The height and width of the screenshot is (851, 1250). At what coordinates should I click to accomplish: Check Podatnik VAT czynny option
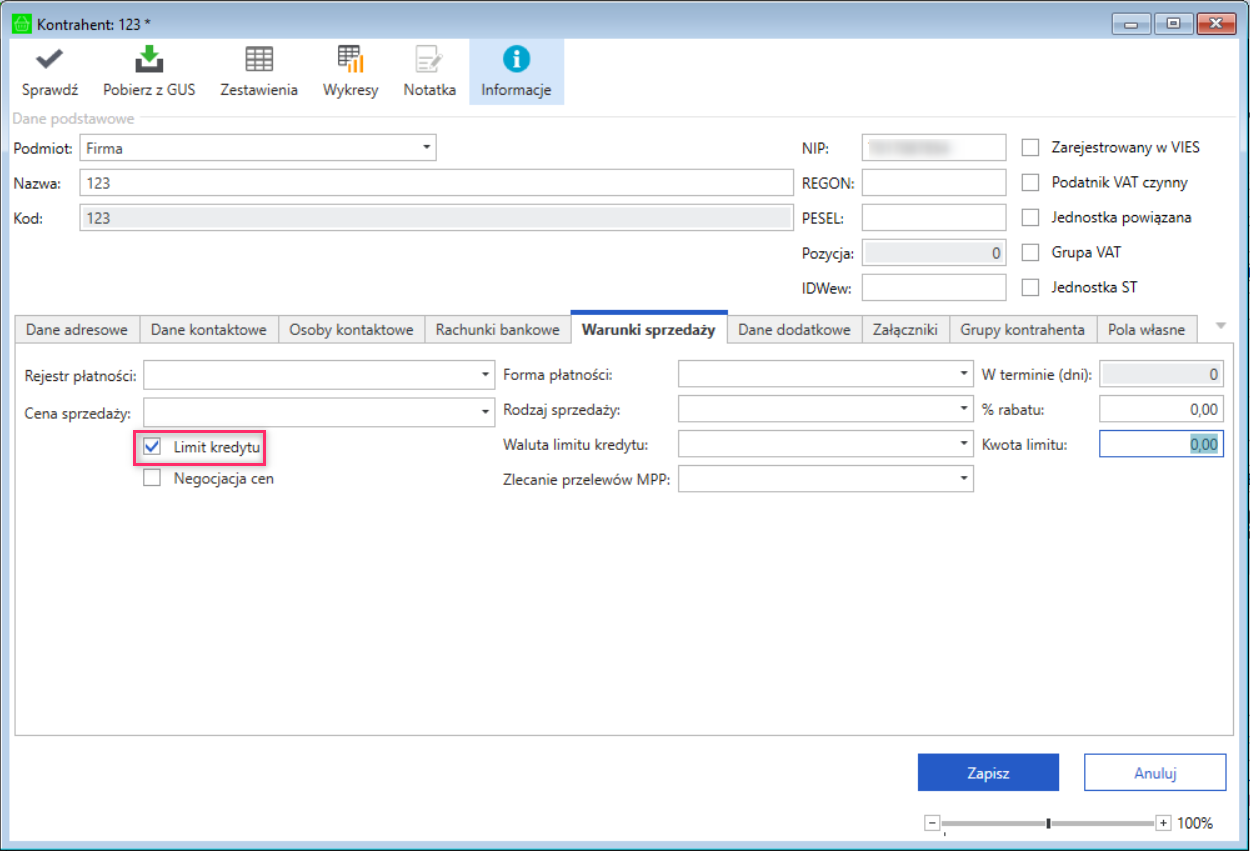(1031, 182)
